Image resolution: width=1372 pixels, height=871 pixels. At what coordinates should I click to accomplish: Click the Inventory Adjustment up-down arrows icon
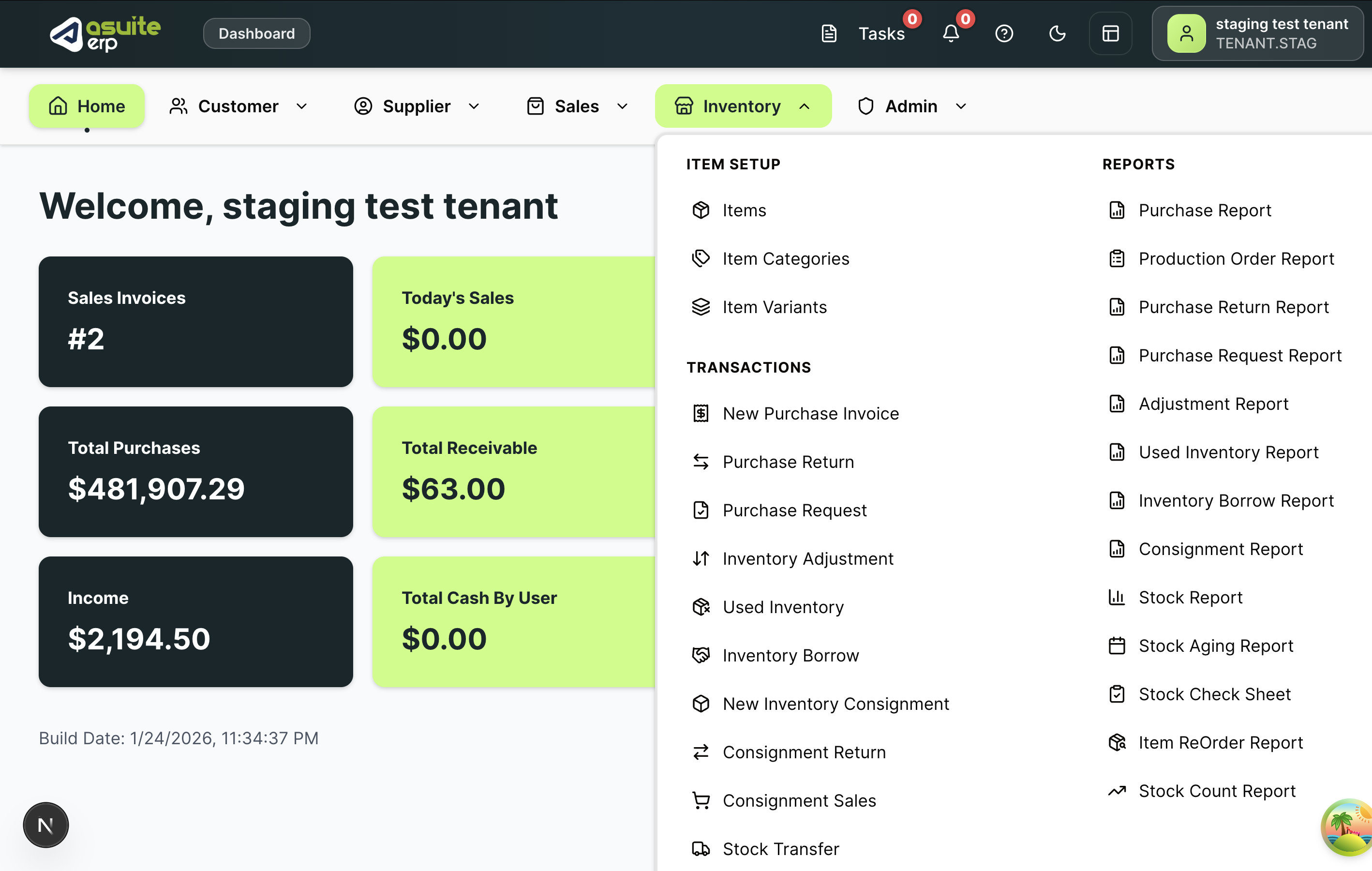coord(701,558)
